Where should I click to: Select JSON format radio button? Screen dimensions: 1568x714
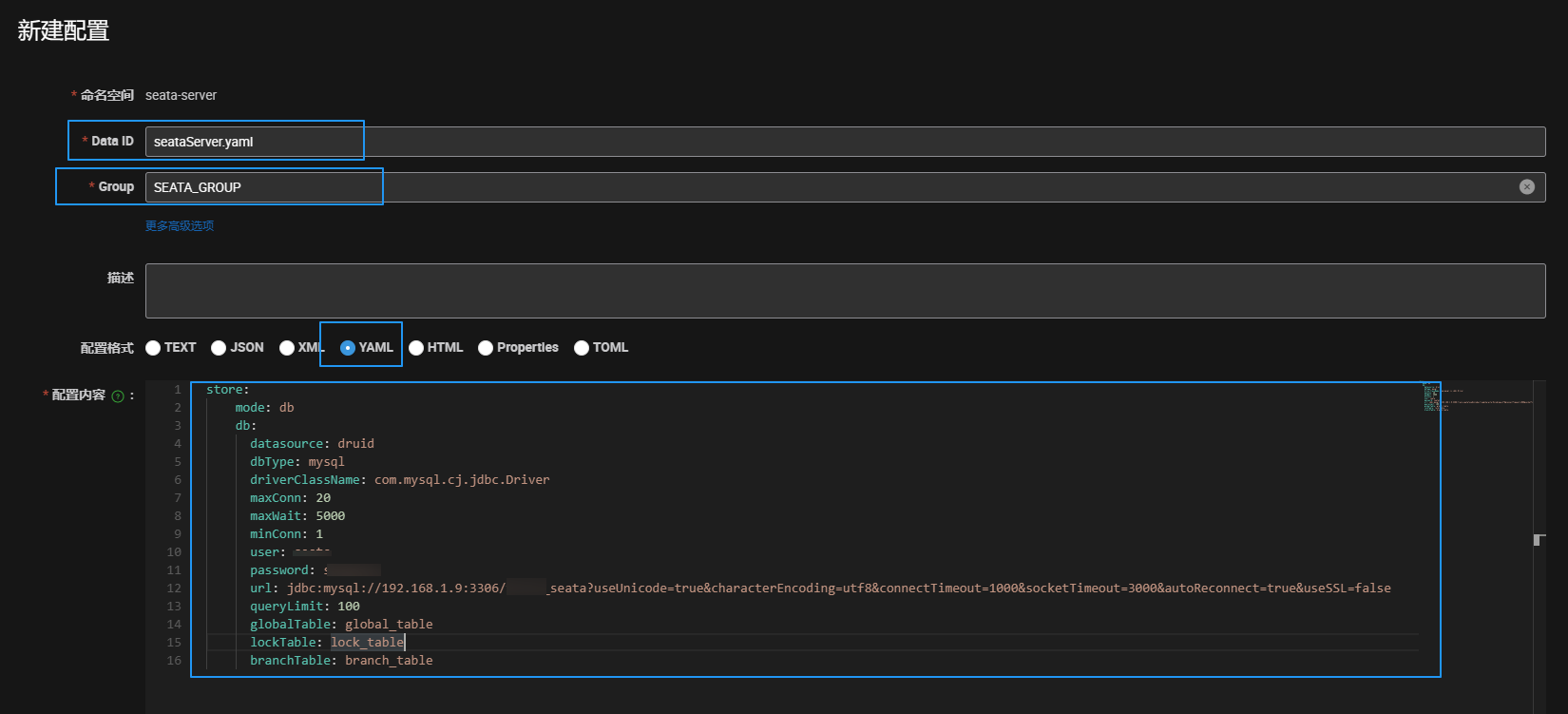coord(219,348)
